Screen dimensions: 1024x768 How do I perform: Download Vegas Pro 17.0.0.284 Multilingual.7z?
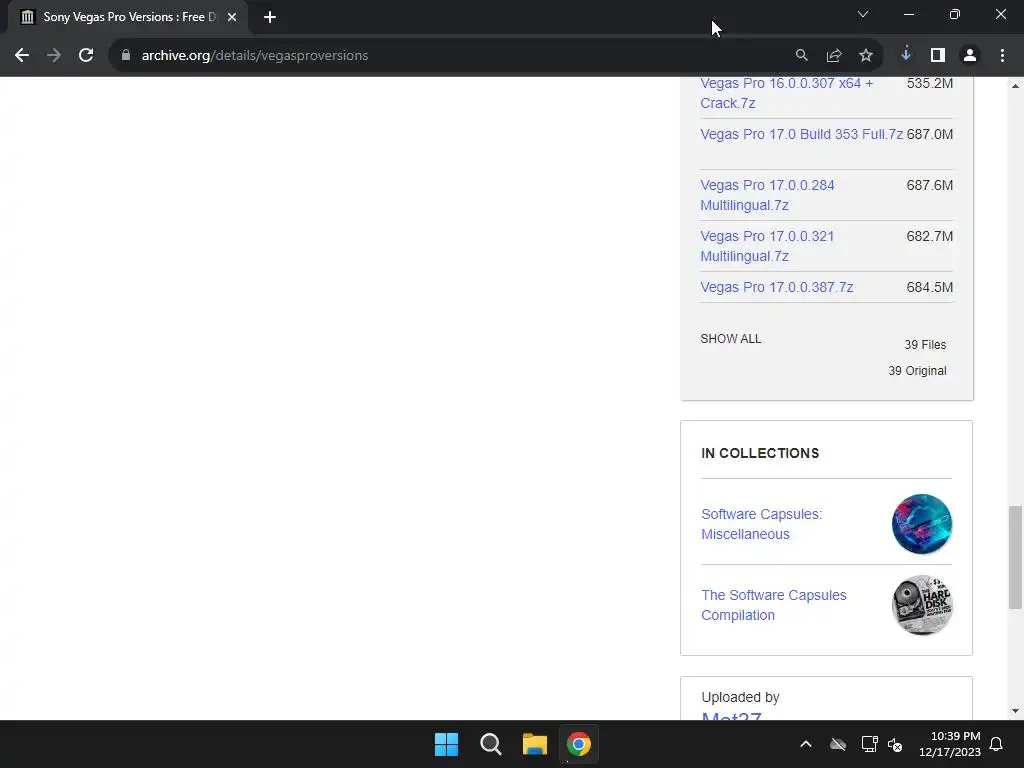[x=767, y=195]
